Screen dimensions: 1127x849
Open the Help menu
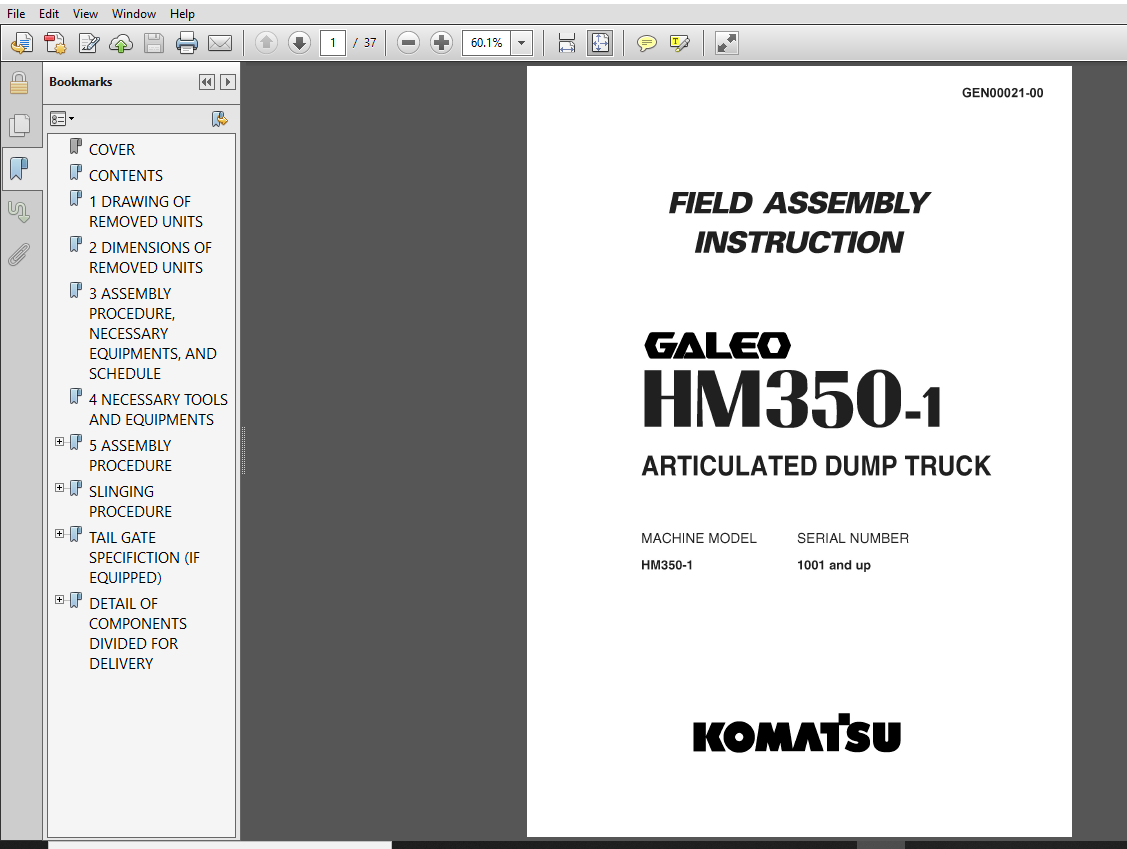coord(182,14)
